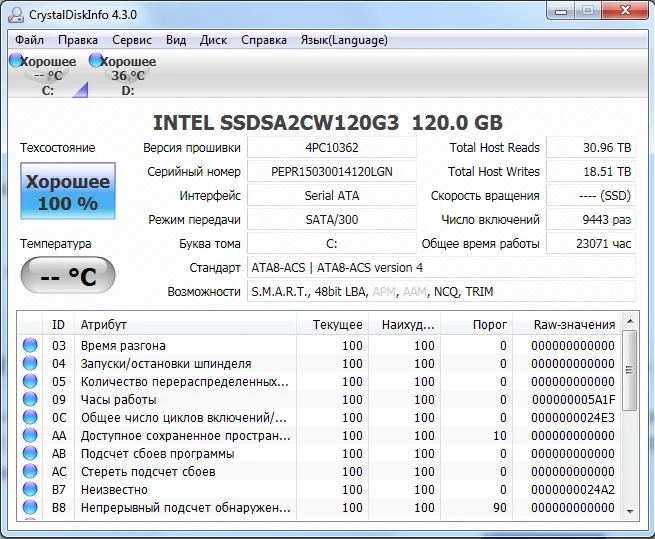This screenshot has width=655, height=539.
Task: Click the serial number field
Action: [x=331, y=172]
